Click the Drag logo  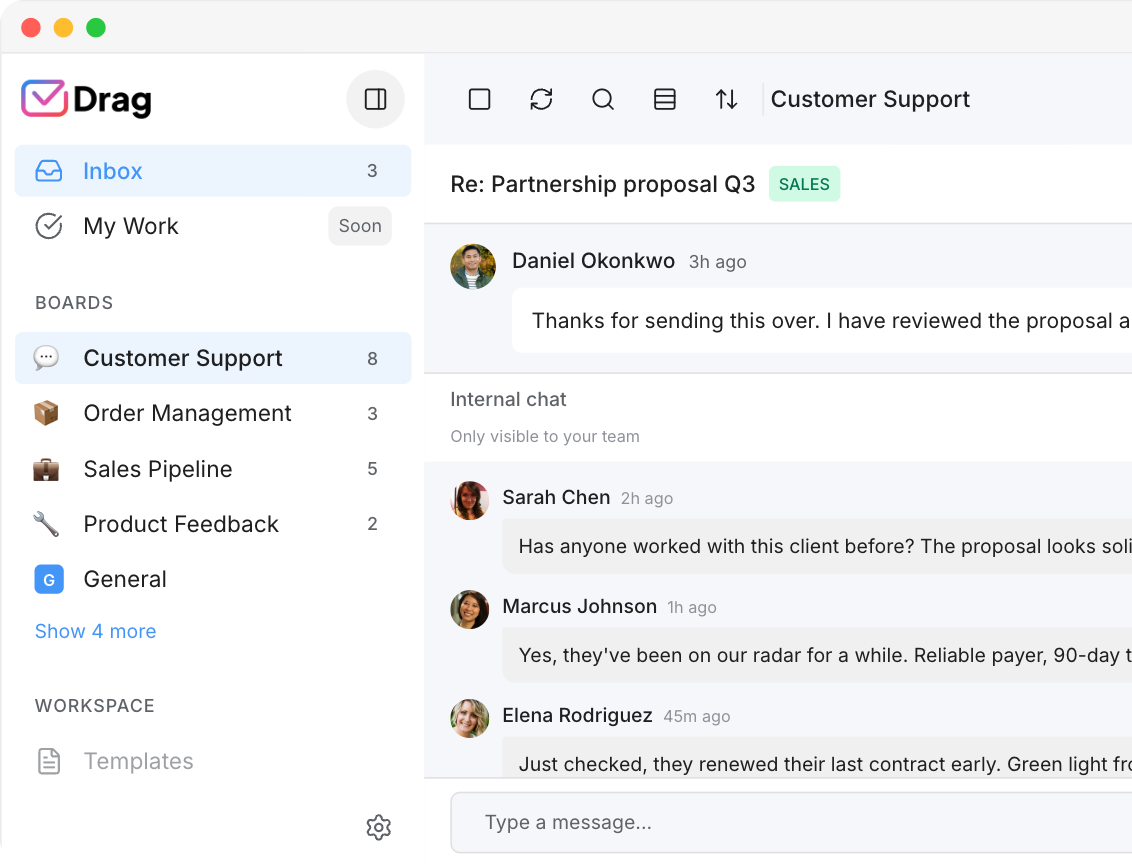click(x=87, y=99)
